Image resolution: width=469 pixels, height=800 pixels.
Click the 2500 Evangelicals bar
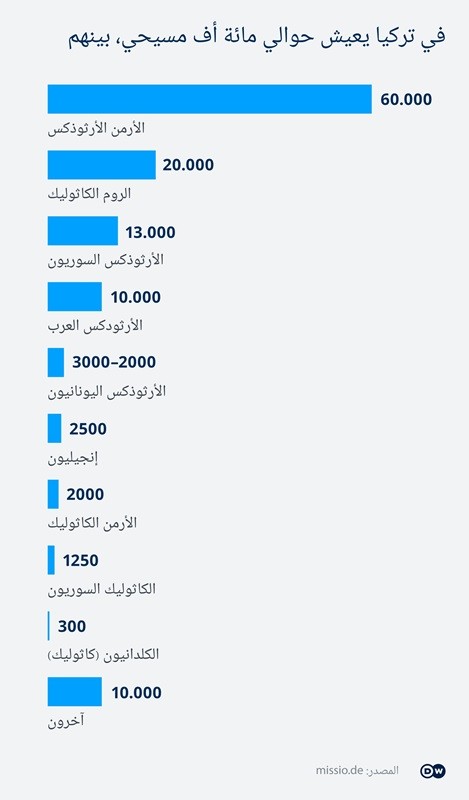pos(55,428)
